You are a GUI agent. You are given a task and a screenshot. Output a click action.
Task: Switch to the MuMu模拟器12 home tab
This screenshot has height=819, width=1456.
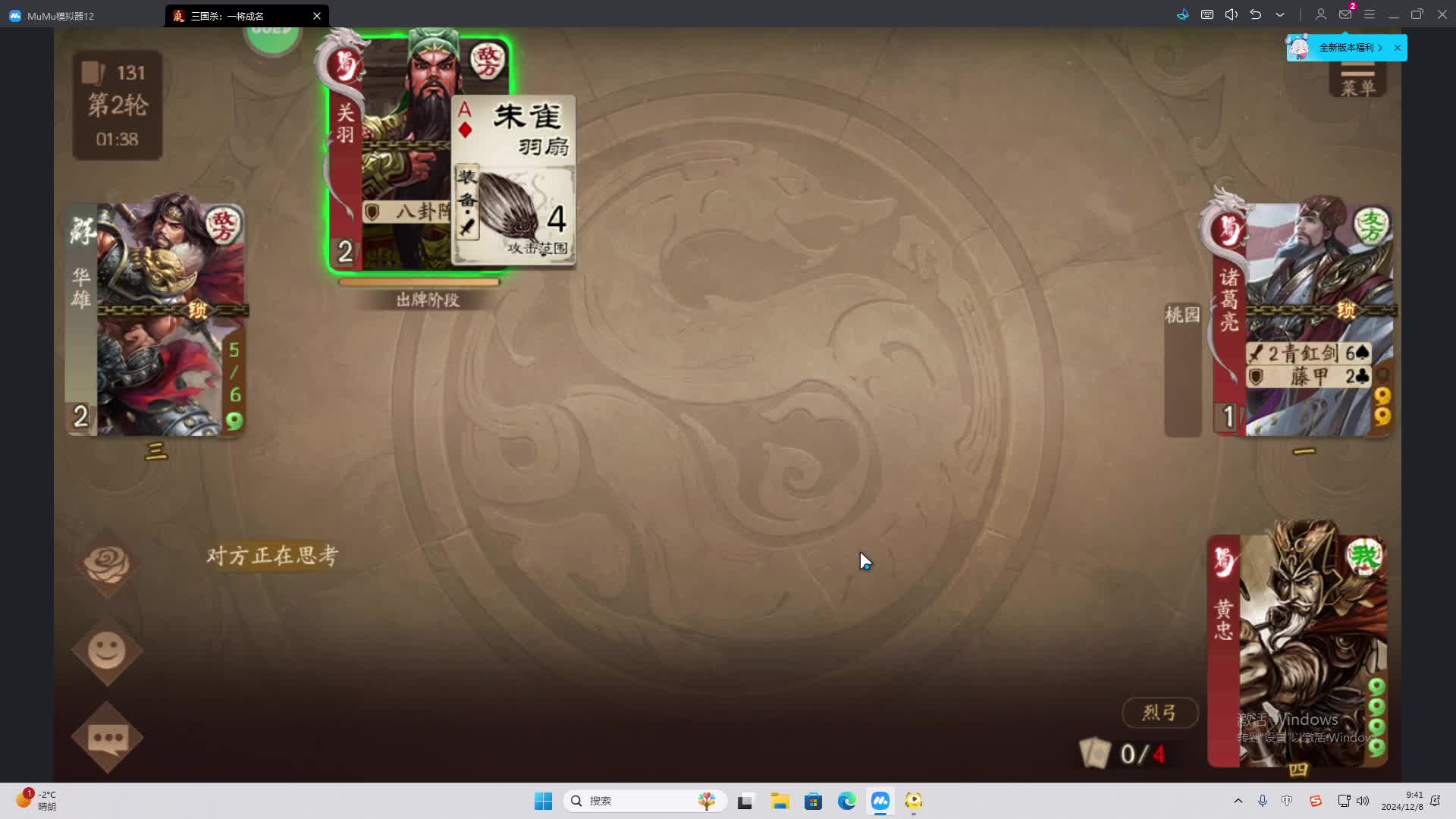(x=53, y=15)
